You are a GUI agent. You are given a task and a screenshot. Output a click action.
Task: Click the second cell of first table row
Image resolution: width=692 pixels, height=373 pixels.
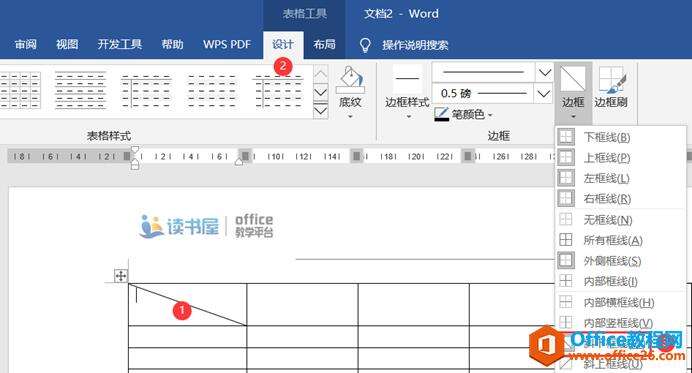pyautogui.click(x=302, y=305)
